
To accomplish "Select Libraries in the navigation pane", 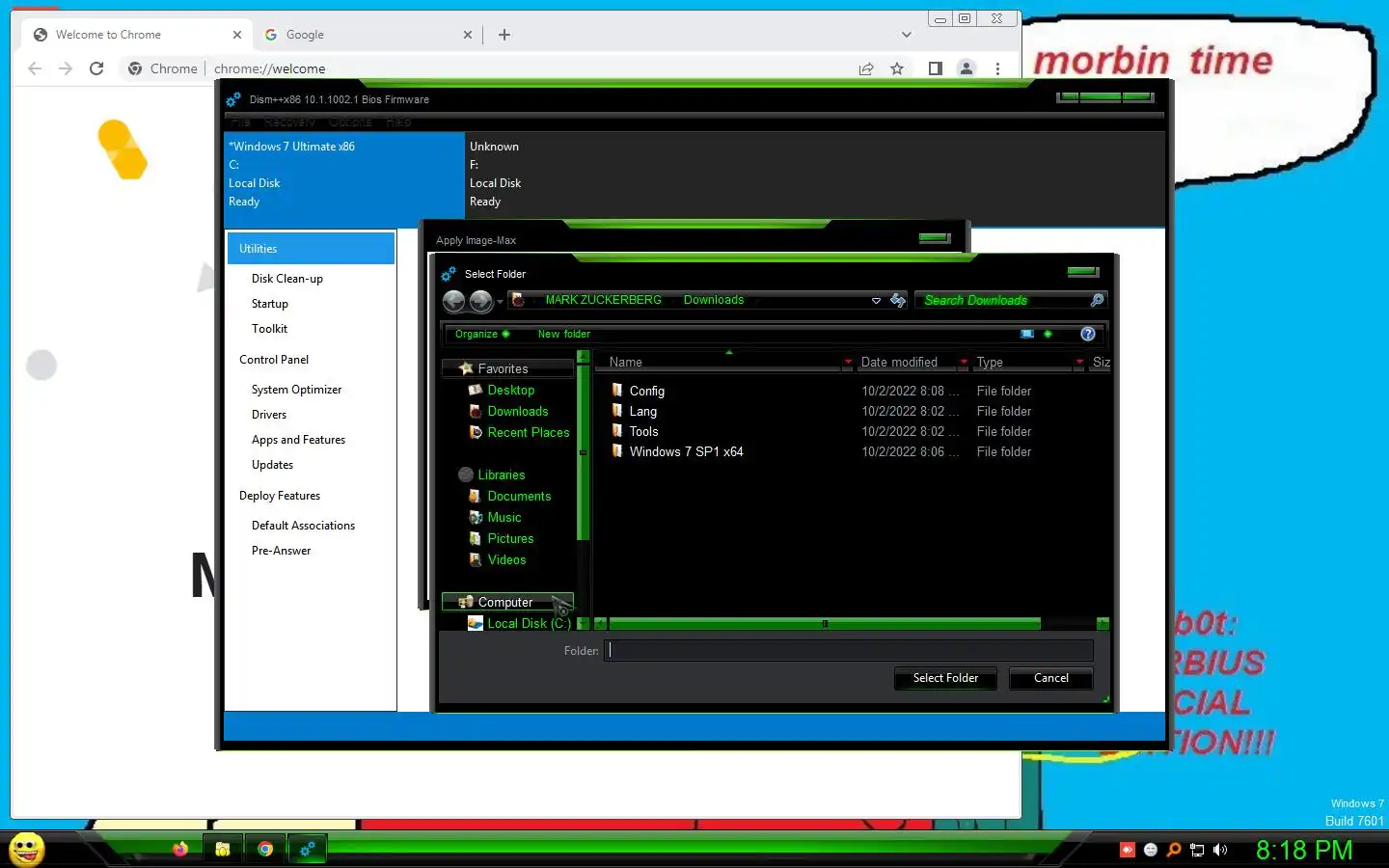I will 501,475.
